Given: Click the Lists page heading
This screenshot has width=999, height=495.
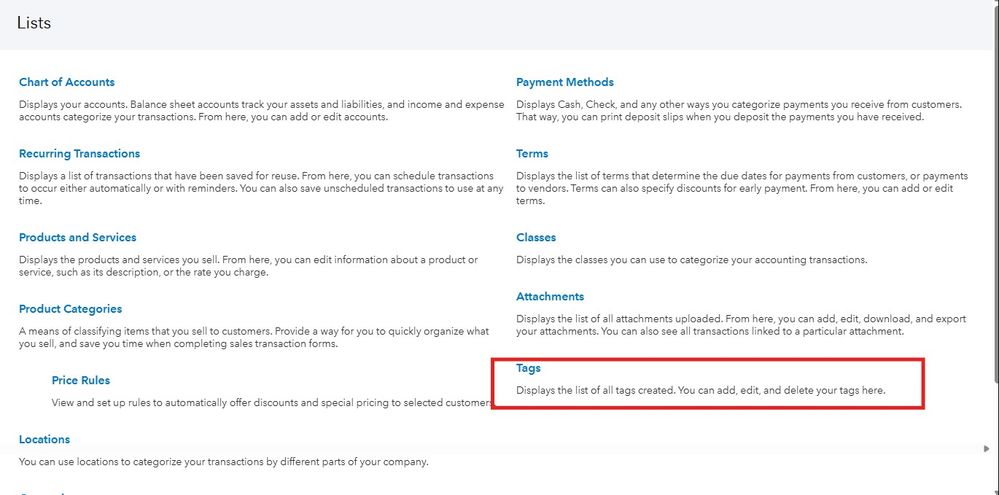Looking at the screenshot, I should 34,23.
